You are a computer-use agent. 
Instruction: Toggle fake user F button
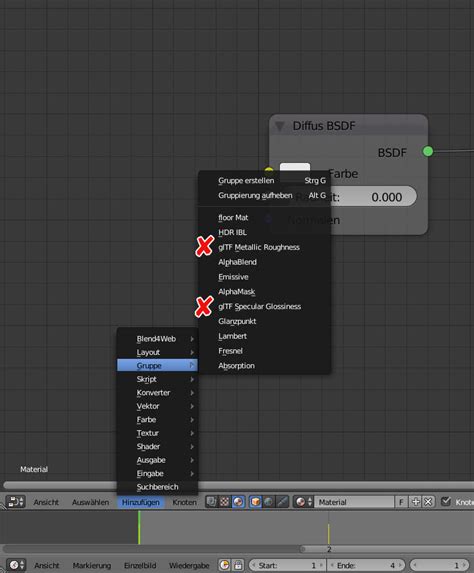(x=401, y=502)
